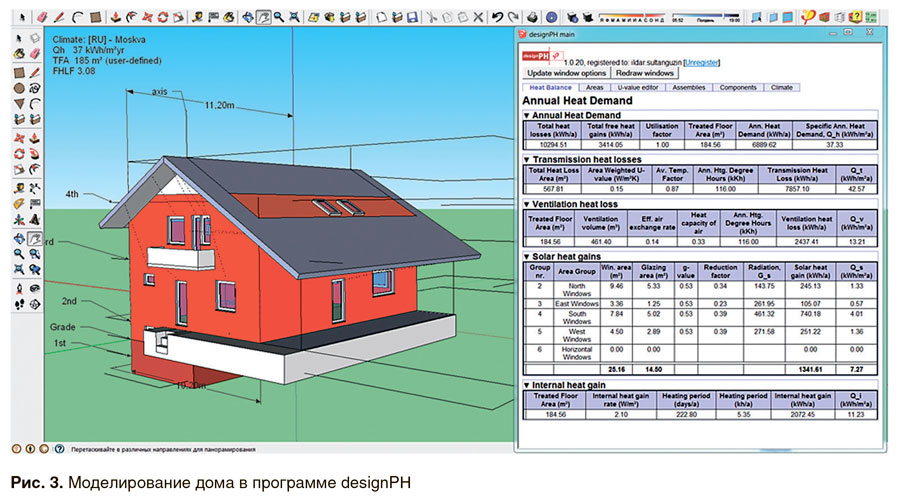900x500 pixels.
Task: Print the model with printer icon
Action: coord(533,17)
